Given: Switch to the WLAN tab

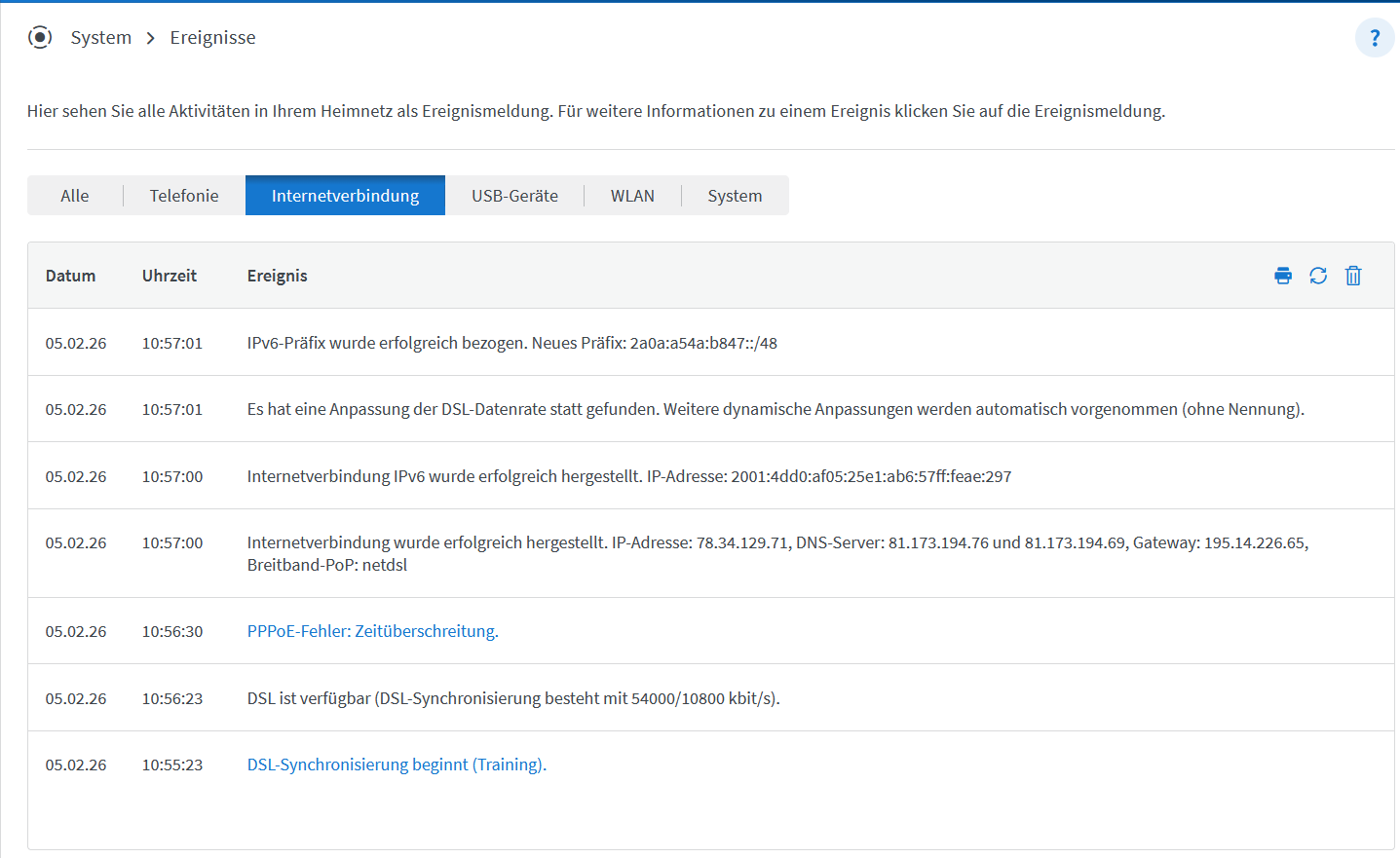Looking at the screenshot, I should point(632,196).
